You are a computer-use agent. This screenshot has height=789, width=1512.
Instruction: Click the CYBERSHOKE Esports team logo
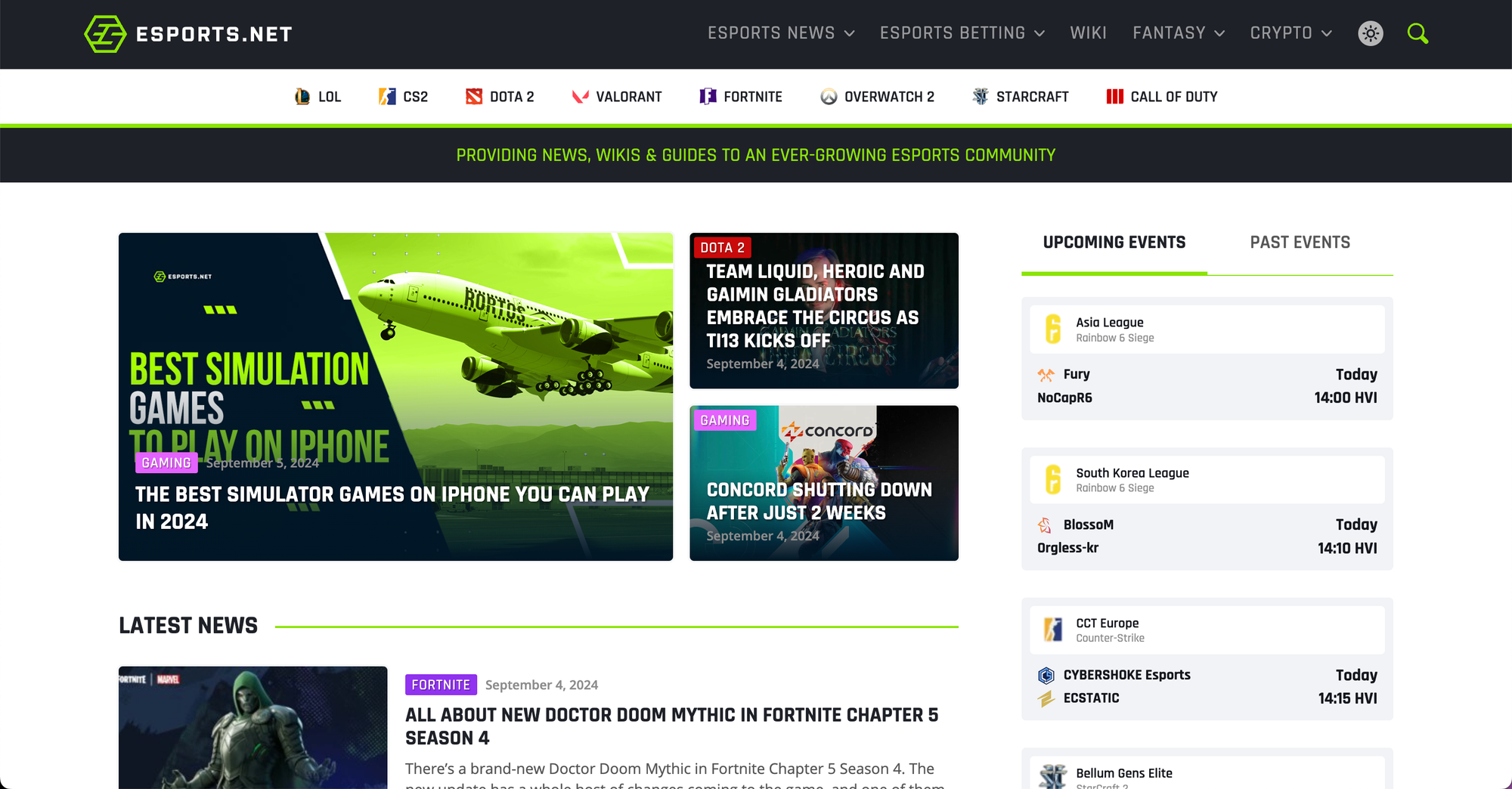[x=1046, y=675]
